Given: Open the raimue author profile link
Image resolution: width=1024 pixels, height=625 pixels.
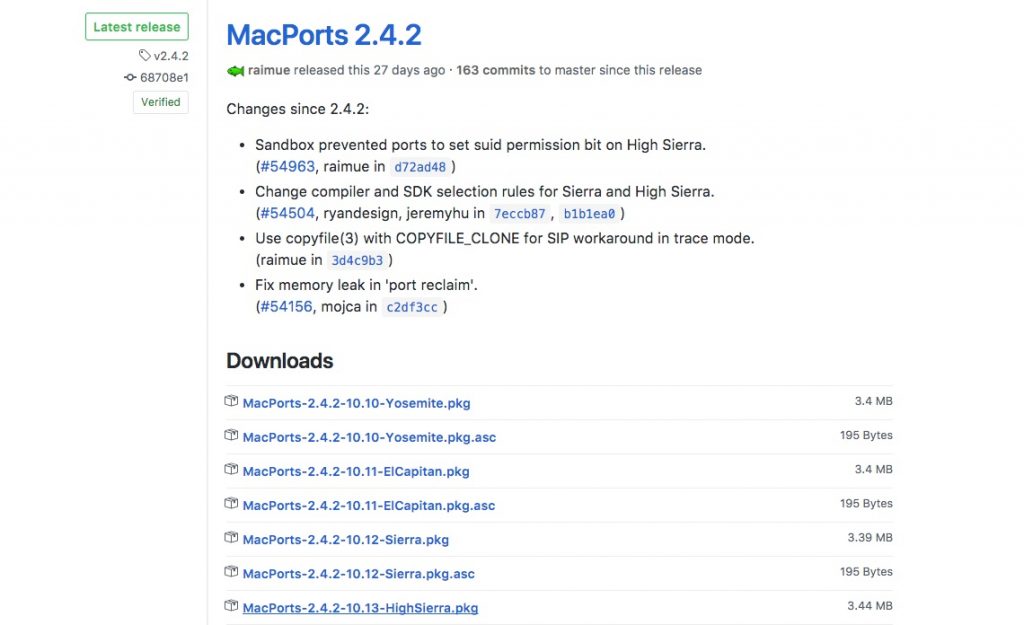Looking at the screenshot, I should pos(269,71).
